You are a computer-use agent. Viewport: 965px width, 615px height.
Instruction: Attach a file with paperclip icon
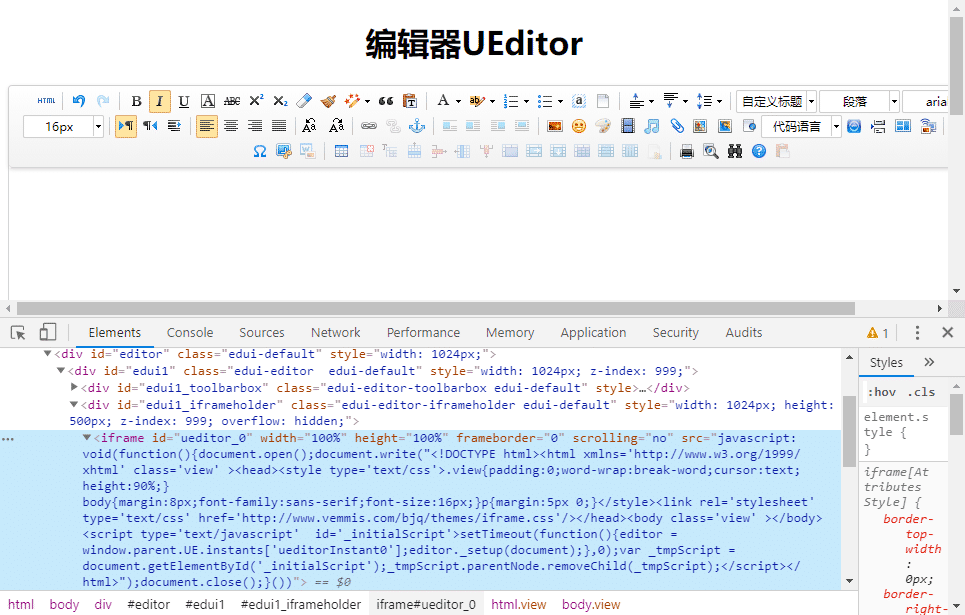click(x=676, y=126)
